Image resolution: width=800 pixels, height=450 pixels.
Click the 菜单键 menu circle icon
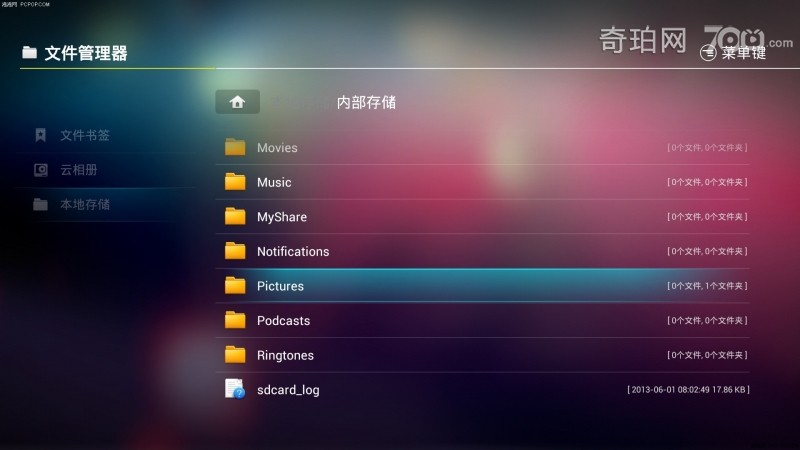coord(708,52)
